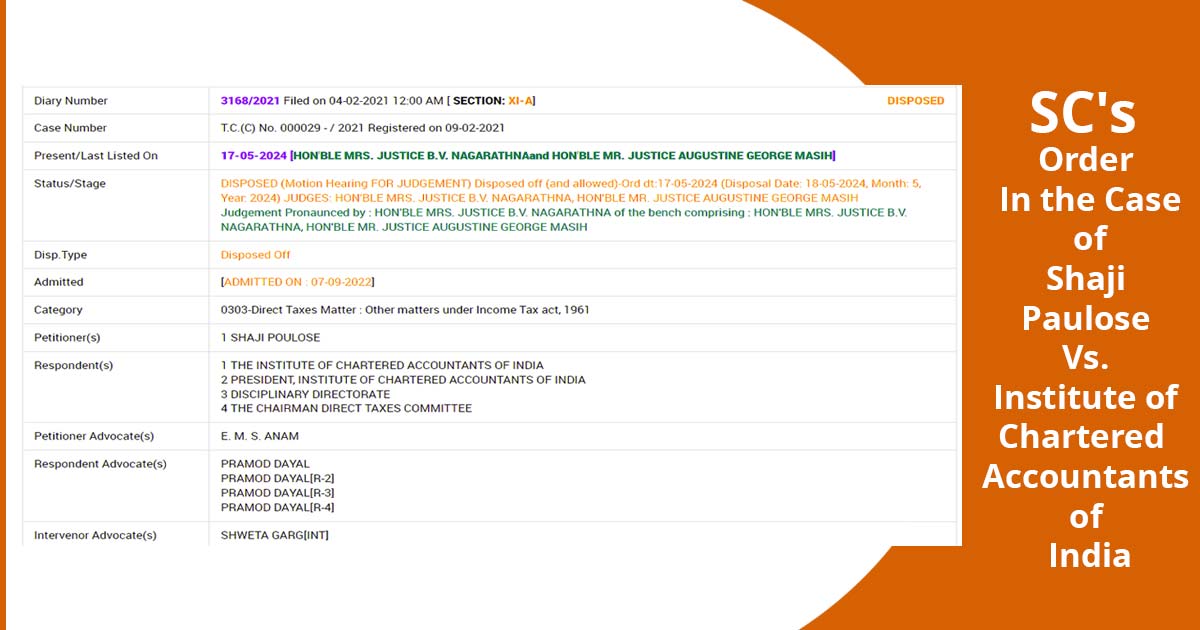The width and height of the screenshot is (1200, 630).
Task: Click the listing date 17-05-2024
Action: coord(254,156)
